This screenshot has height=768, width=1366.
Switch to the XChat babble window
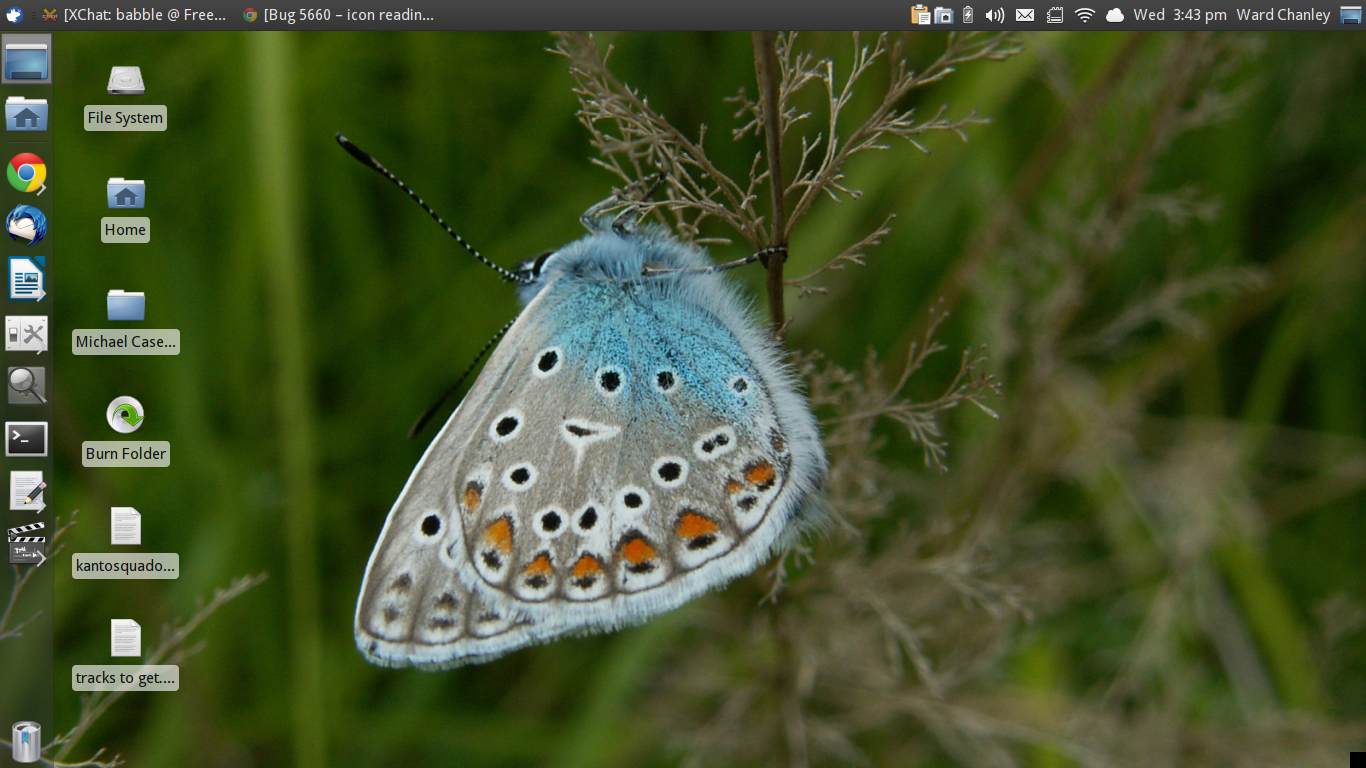135,15
